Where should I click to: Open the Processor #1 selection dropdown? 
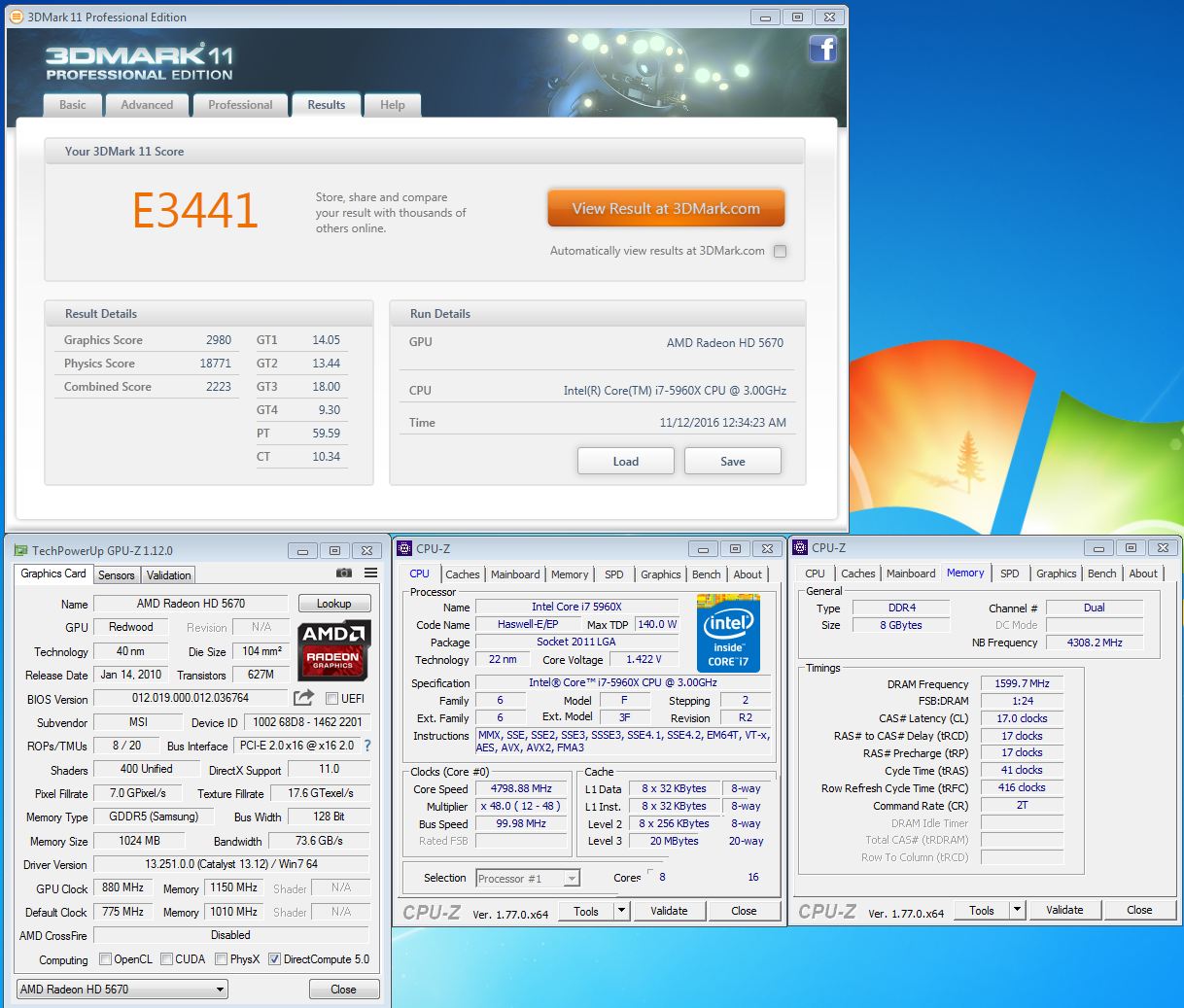[528, 879]
